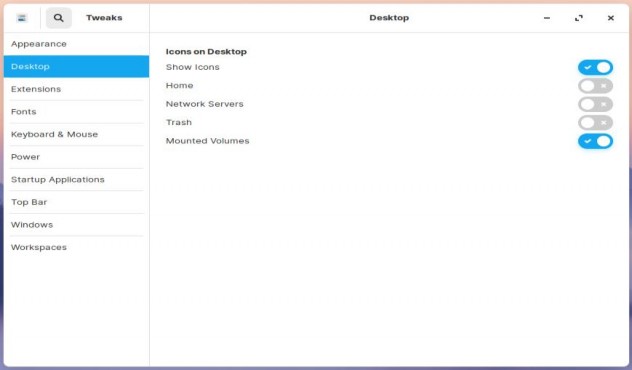
Task: Select Workspaces in the sidebar
Action: coord(77,247)
